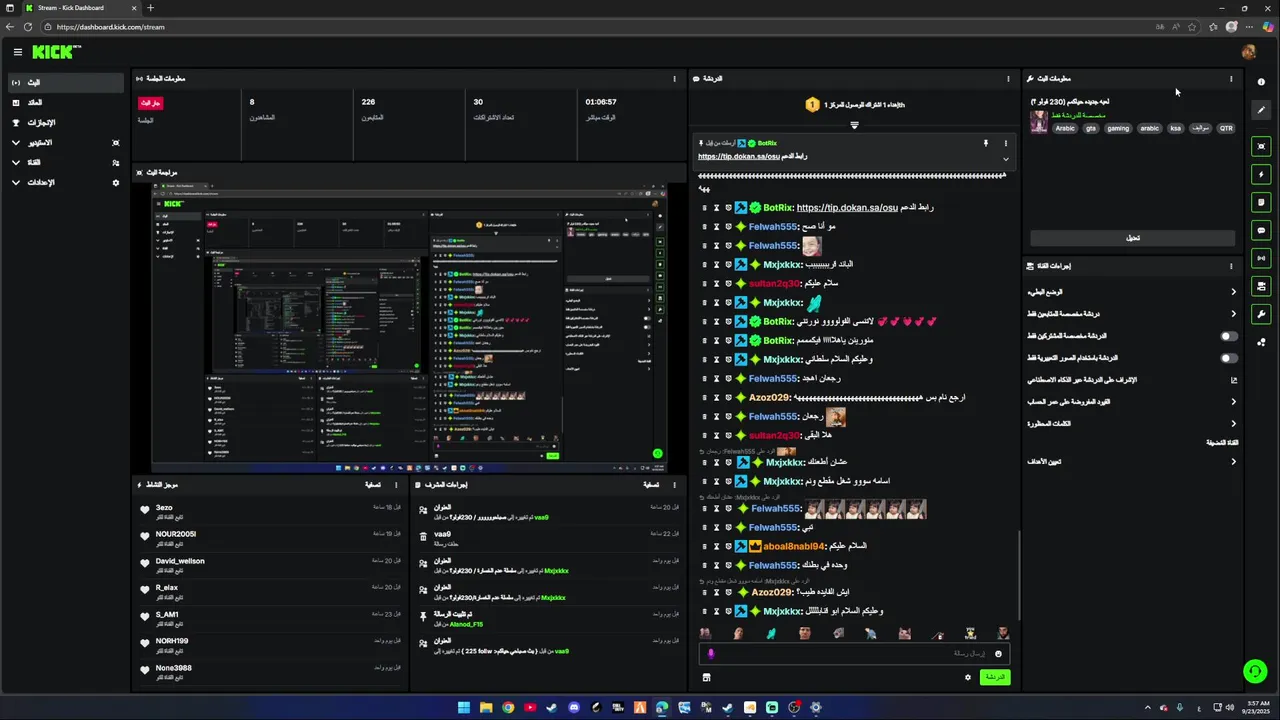Click the 'gaming' stream tag
Viewport: 1280px width, 720px height.
[1118, 128]
